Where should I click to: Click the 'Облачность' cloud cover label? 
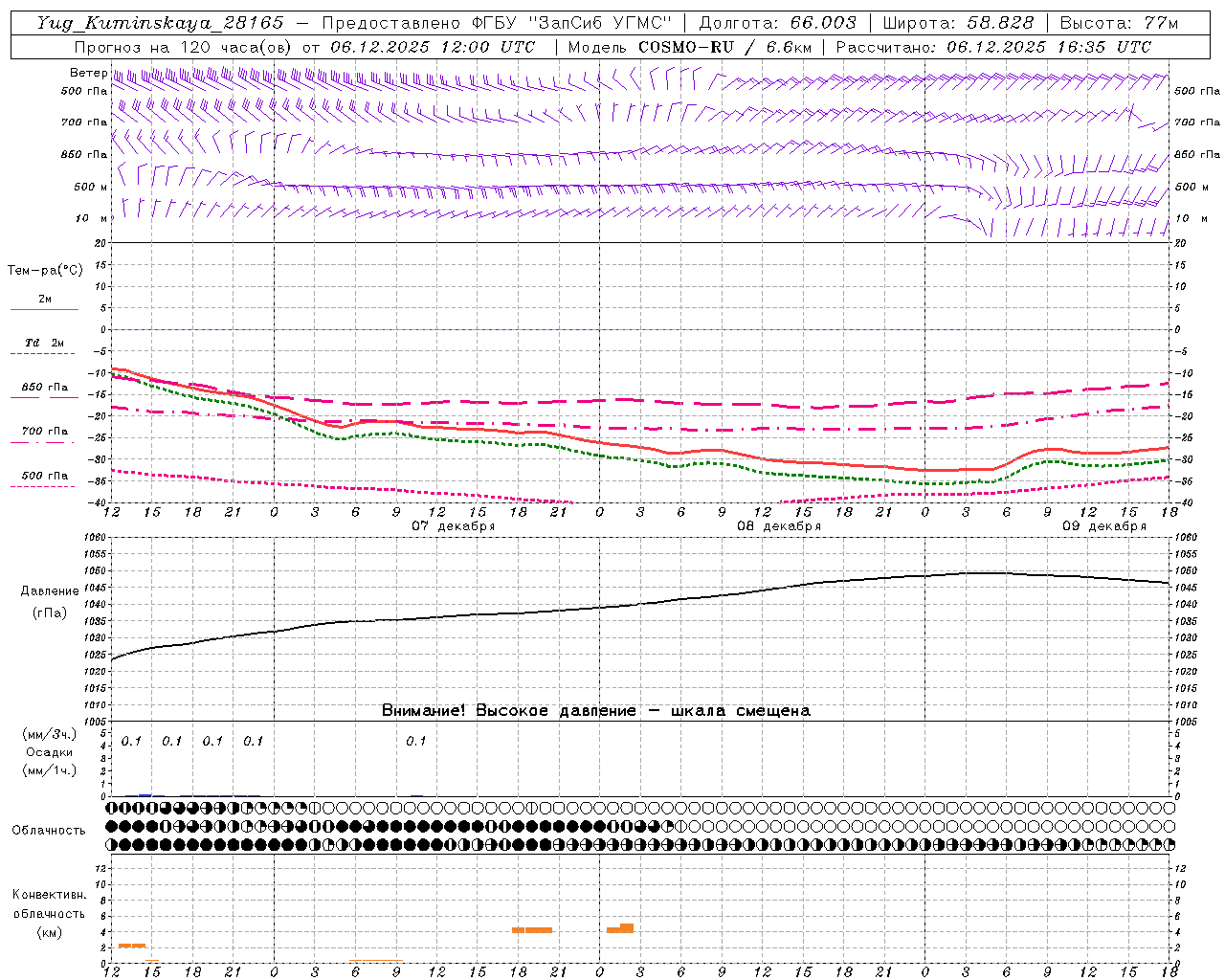pyautogui.click(x=49, y=831)
